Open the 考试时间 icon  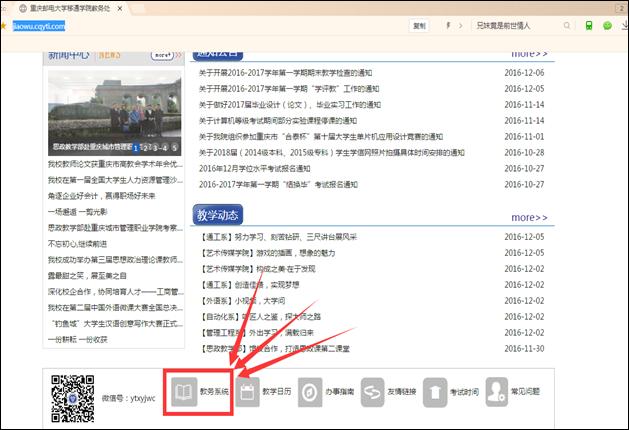click(x=435, y=391)
